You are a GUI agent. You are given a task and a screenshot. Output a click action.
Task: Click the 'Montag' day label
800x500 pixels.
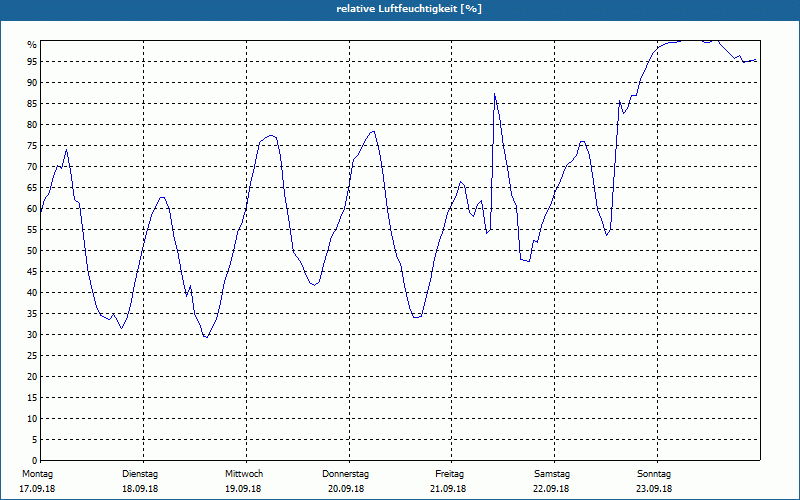click(37, 474)
